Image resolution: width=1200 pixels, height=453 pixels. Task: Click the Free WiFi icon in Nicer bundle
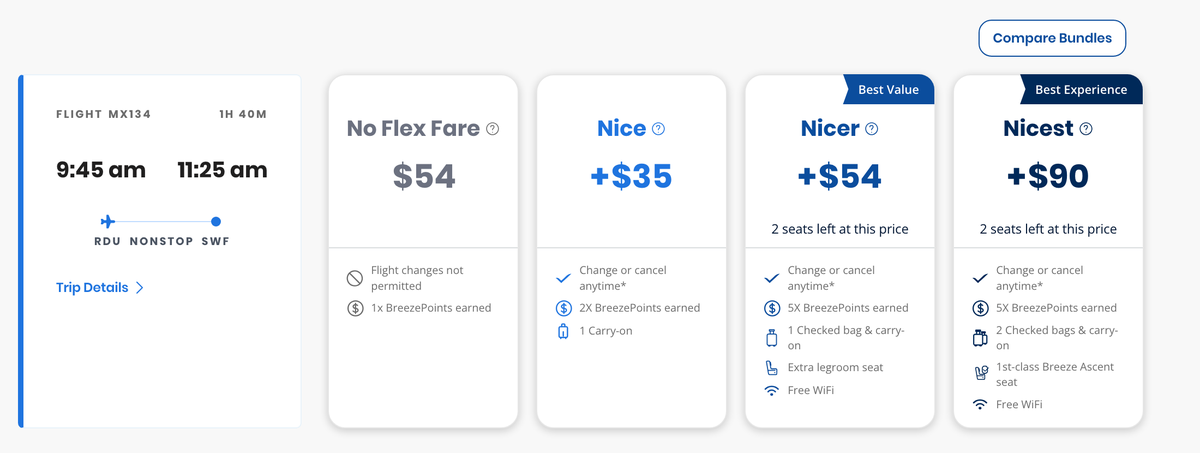(771, 390)
